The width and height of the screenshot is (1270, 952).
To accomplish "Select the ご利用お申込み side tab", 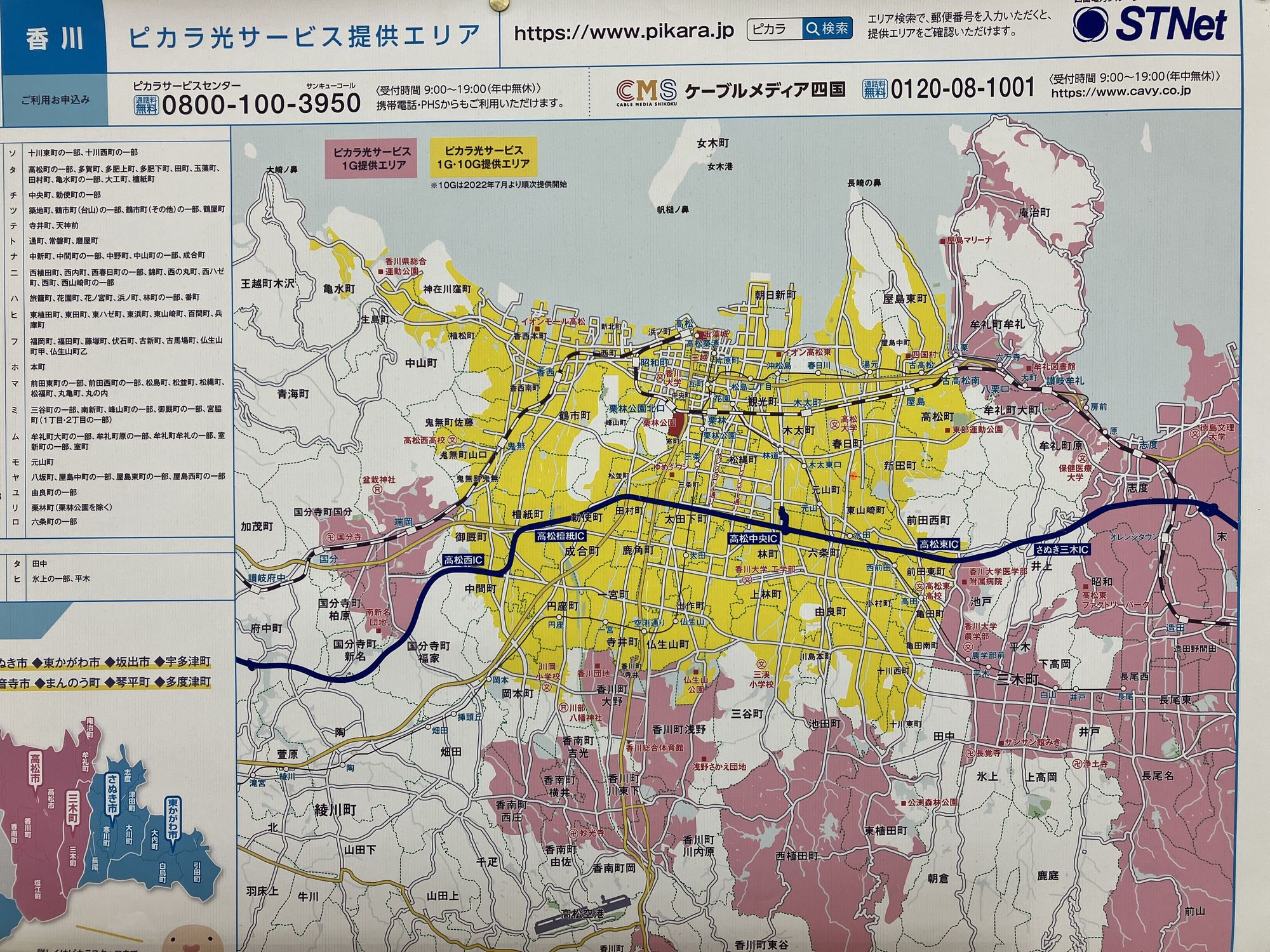I will point(55,100).
